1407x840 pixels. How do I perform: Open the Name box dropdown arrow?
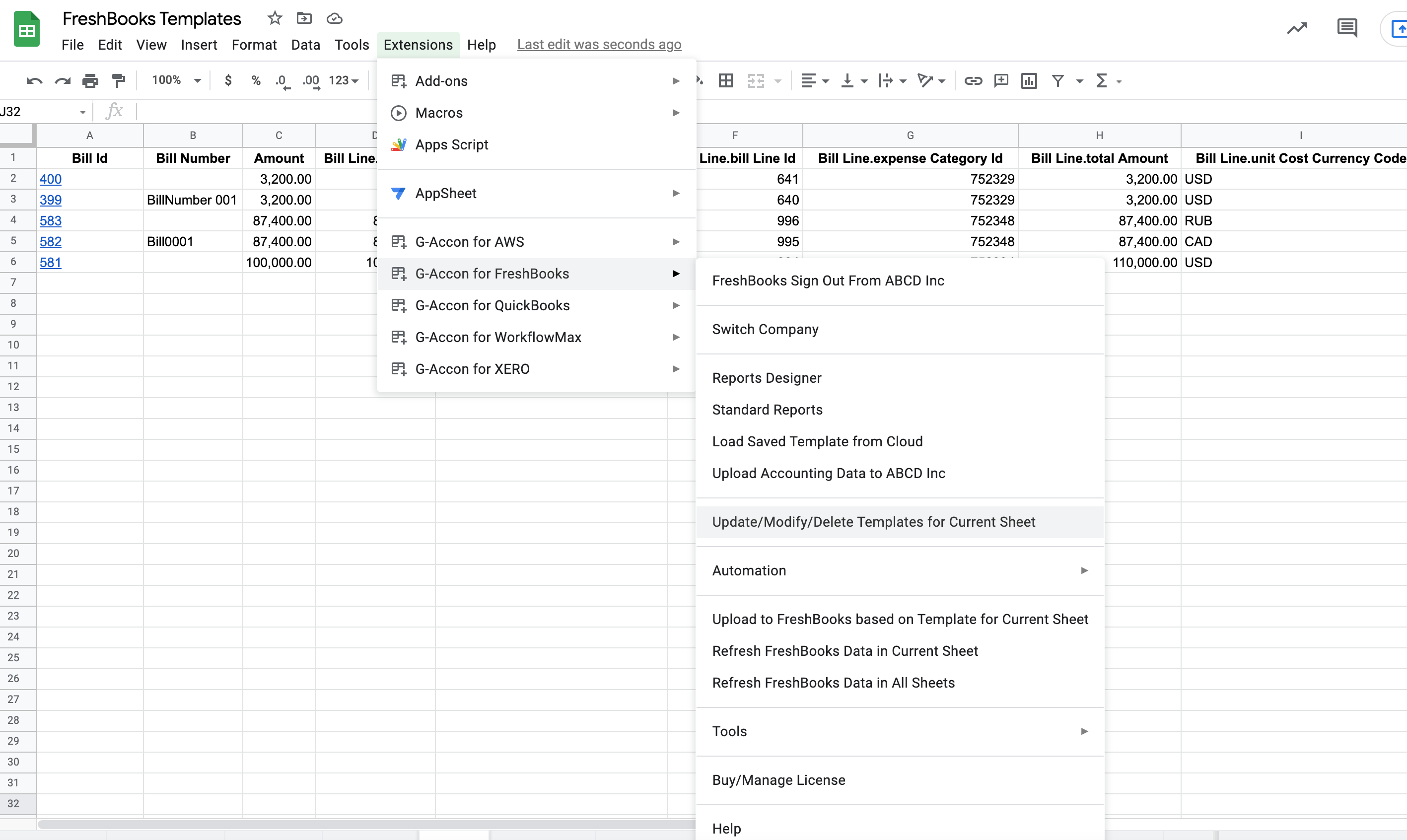[82, 112]
